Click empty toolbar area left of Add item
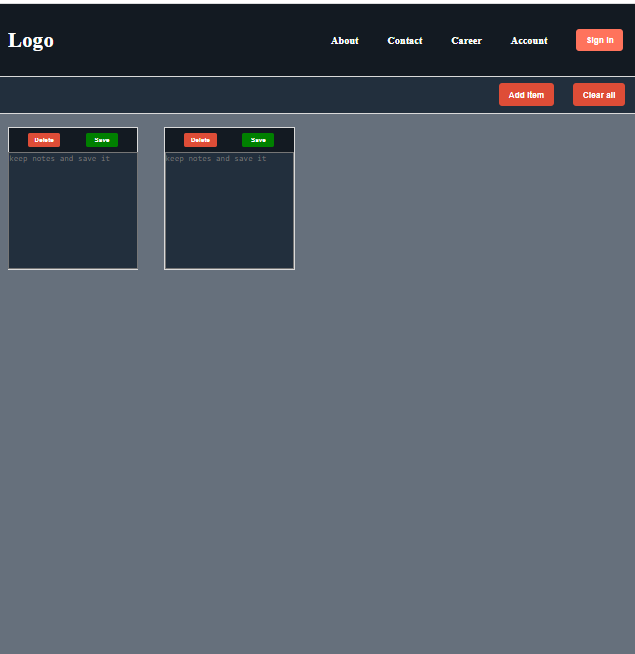Image resolution: width=635 pixels, height=654 pixels. (x=250, y=95)
